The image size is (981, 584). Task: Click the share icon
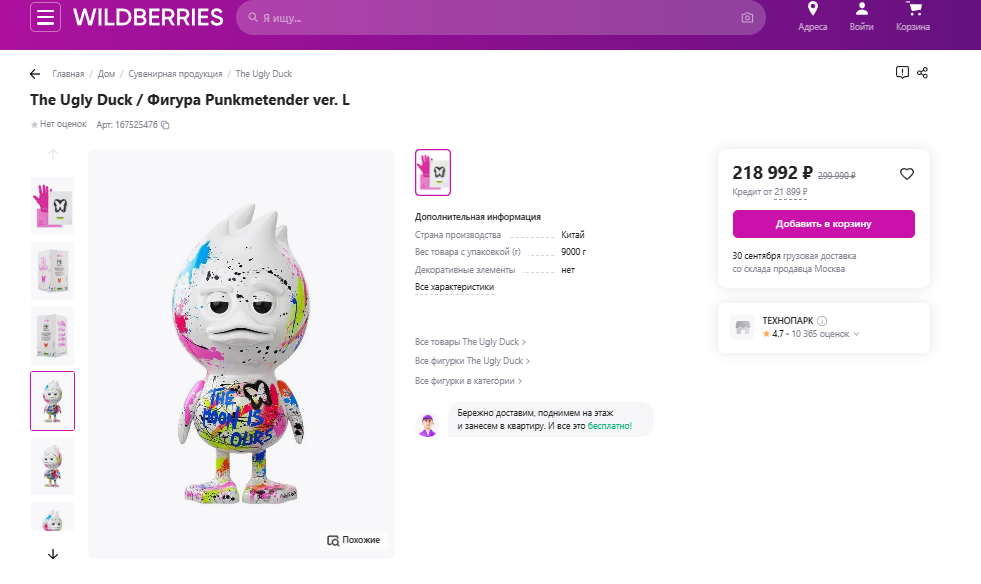pyautogui.click(x=923, y=73)
